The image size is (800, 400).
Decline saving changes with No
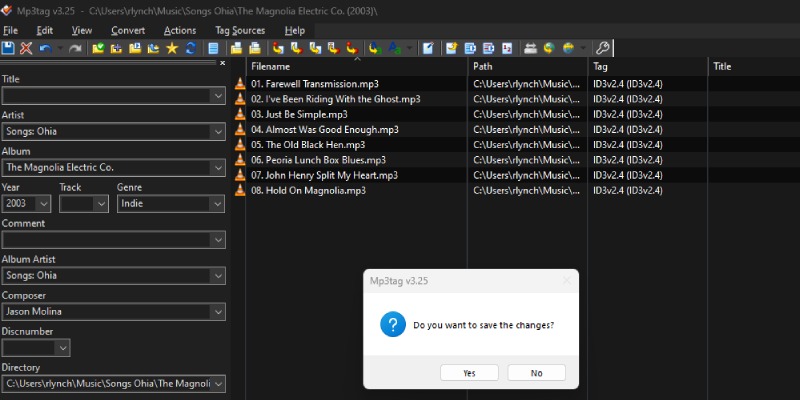point(536,373)
